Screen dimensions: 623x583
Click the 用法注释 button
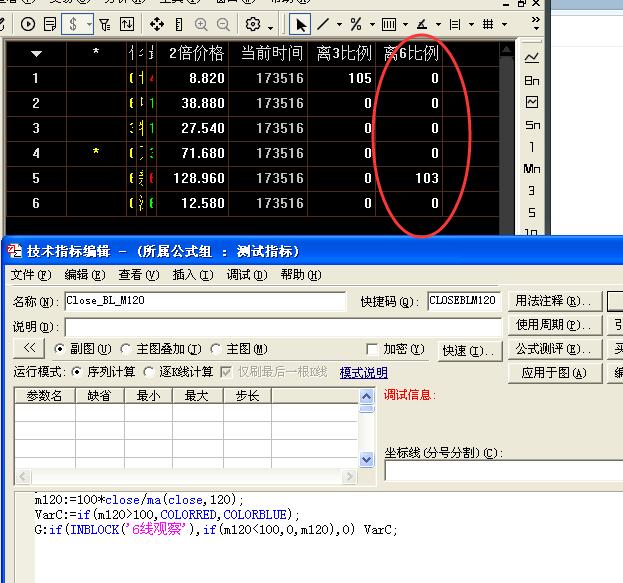(555, 301)
